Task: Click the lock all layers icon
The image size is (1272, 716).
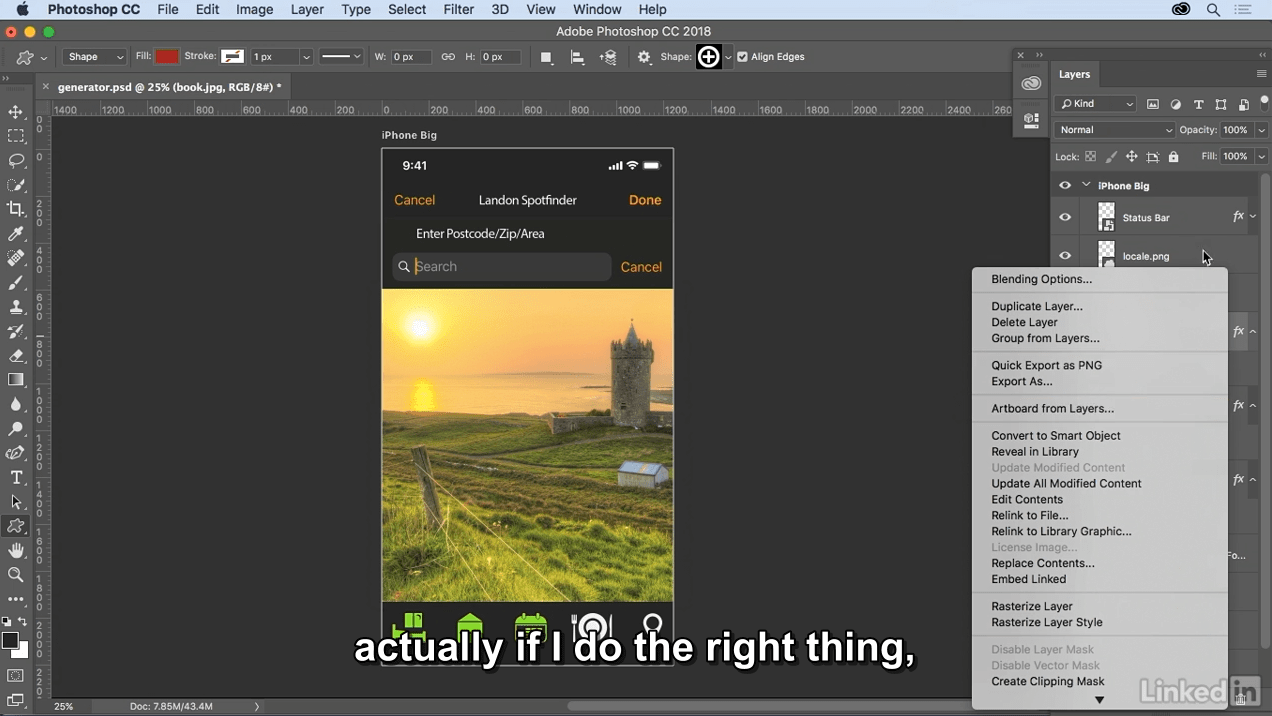Action: click(1173, 157)
